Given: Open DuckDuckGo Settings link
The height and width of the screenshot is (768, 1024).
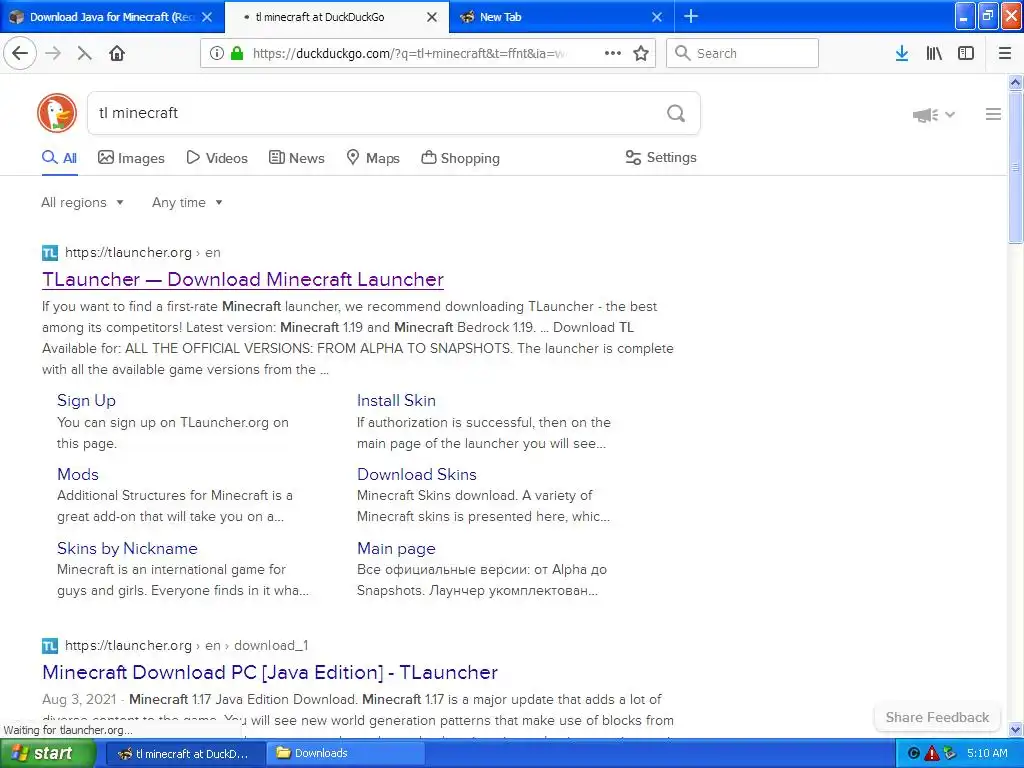Looking at the screenshot, I should (x=661, y=157).
